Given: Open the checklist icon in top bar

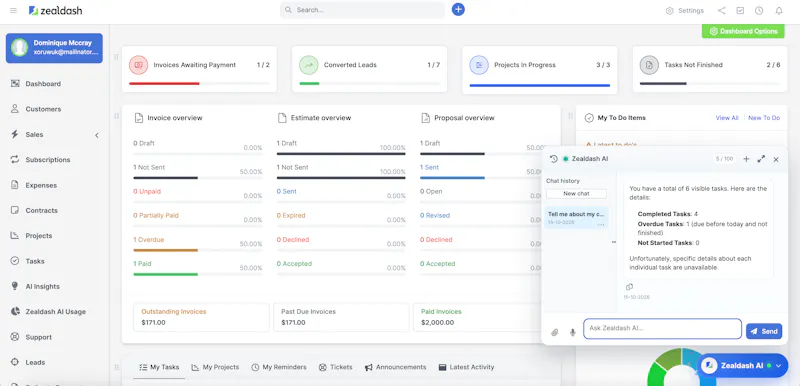Looking at the screenshot, I should 740,10.
